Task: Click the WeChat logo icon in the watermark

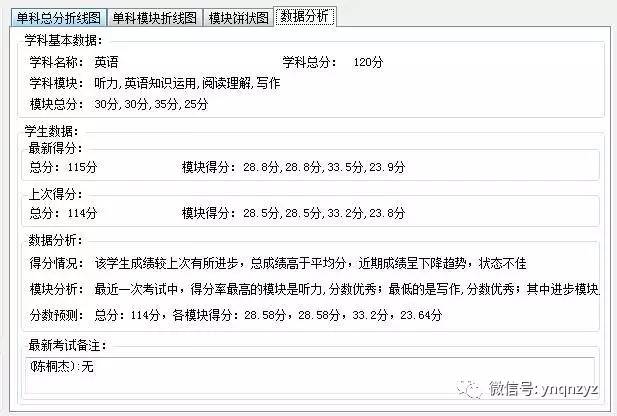Action: click(x=467, y=386)
